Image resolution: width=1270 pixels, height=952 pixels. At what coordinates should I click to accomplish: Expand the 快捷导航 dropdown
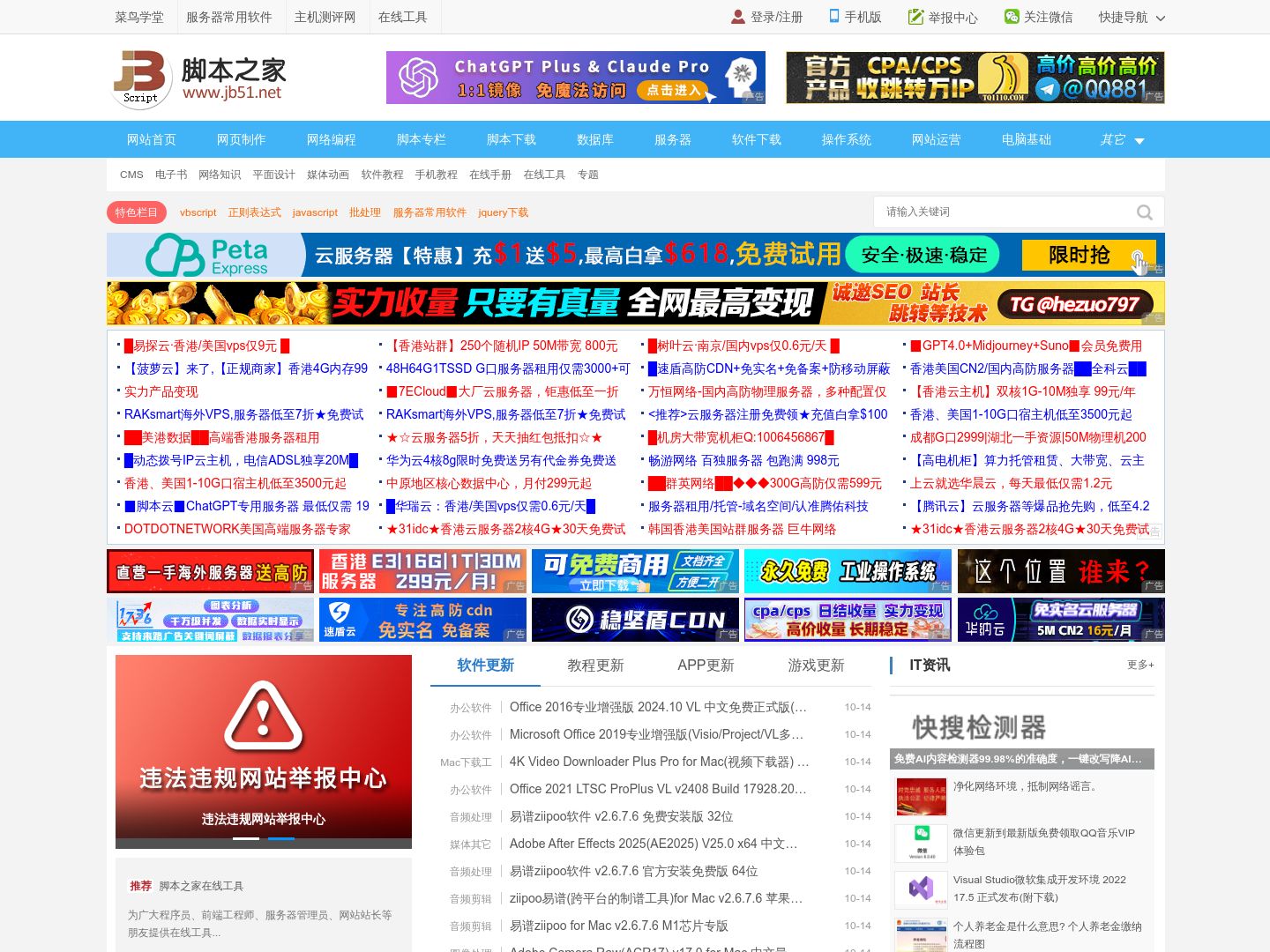point(1132,17)
